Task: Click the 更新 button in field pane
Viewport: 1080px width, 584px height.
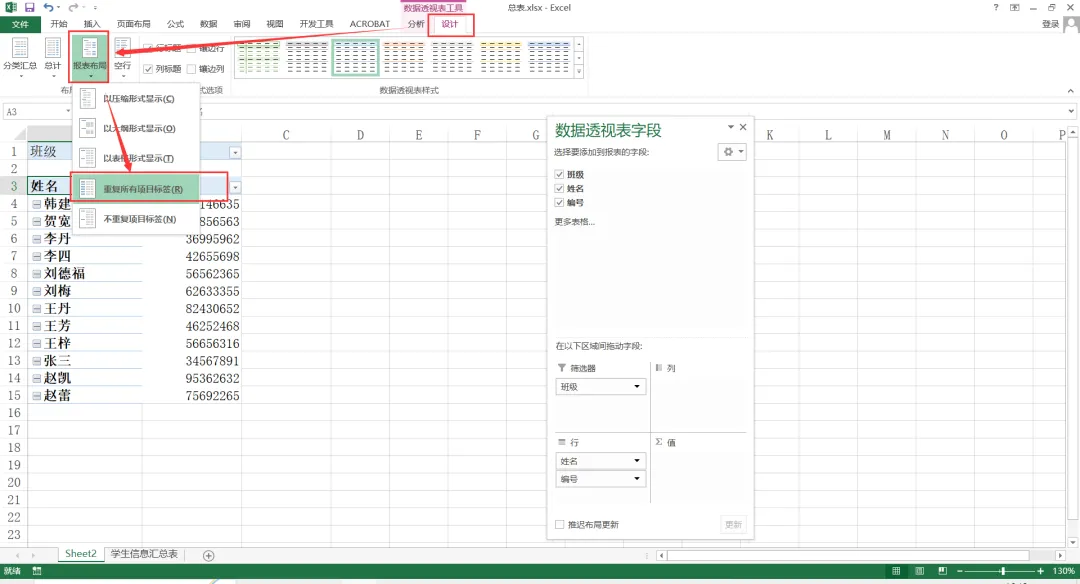Action: coord(734,525)
